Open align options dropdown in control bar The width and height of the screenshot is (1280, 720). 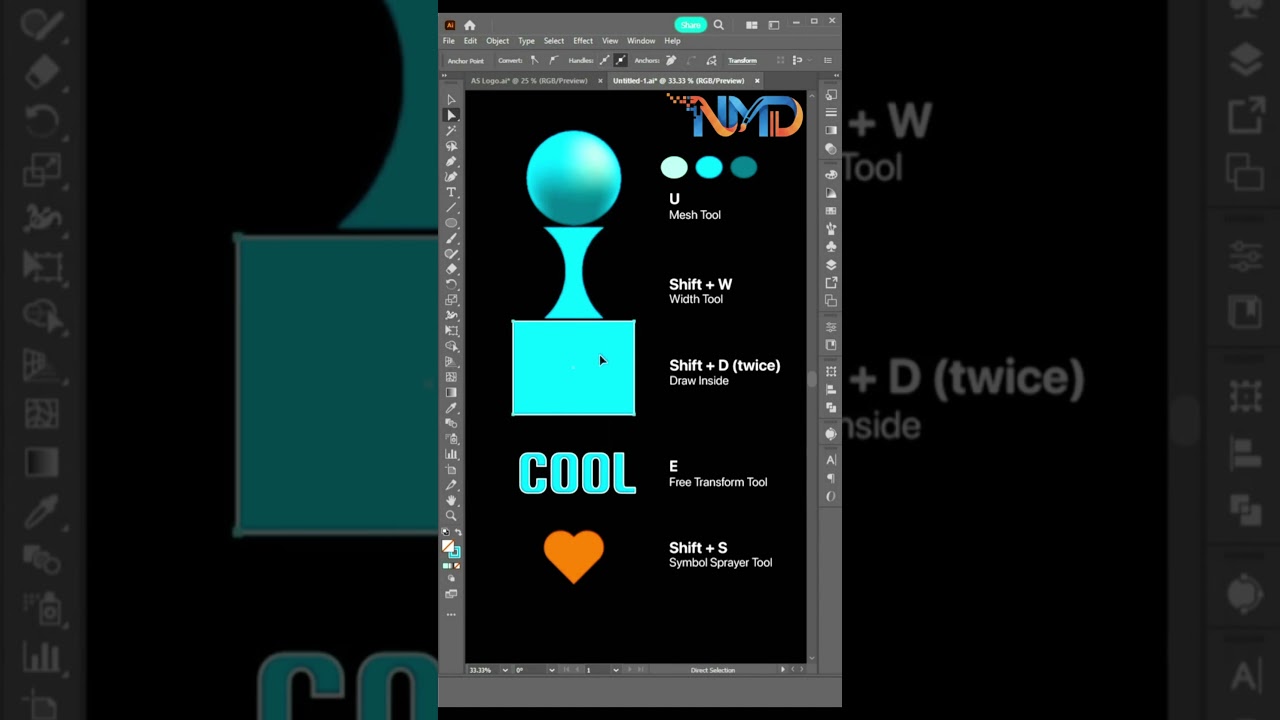(x=810, y=60)
